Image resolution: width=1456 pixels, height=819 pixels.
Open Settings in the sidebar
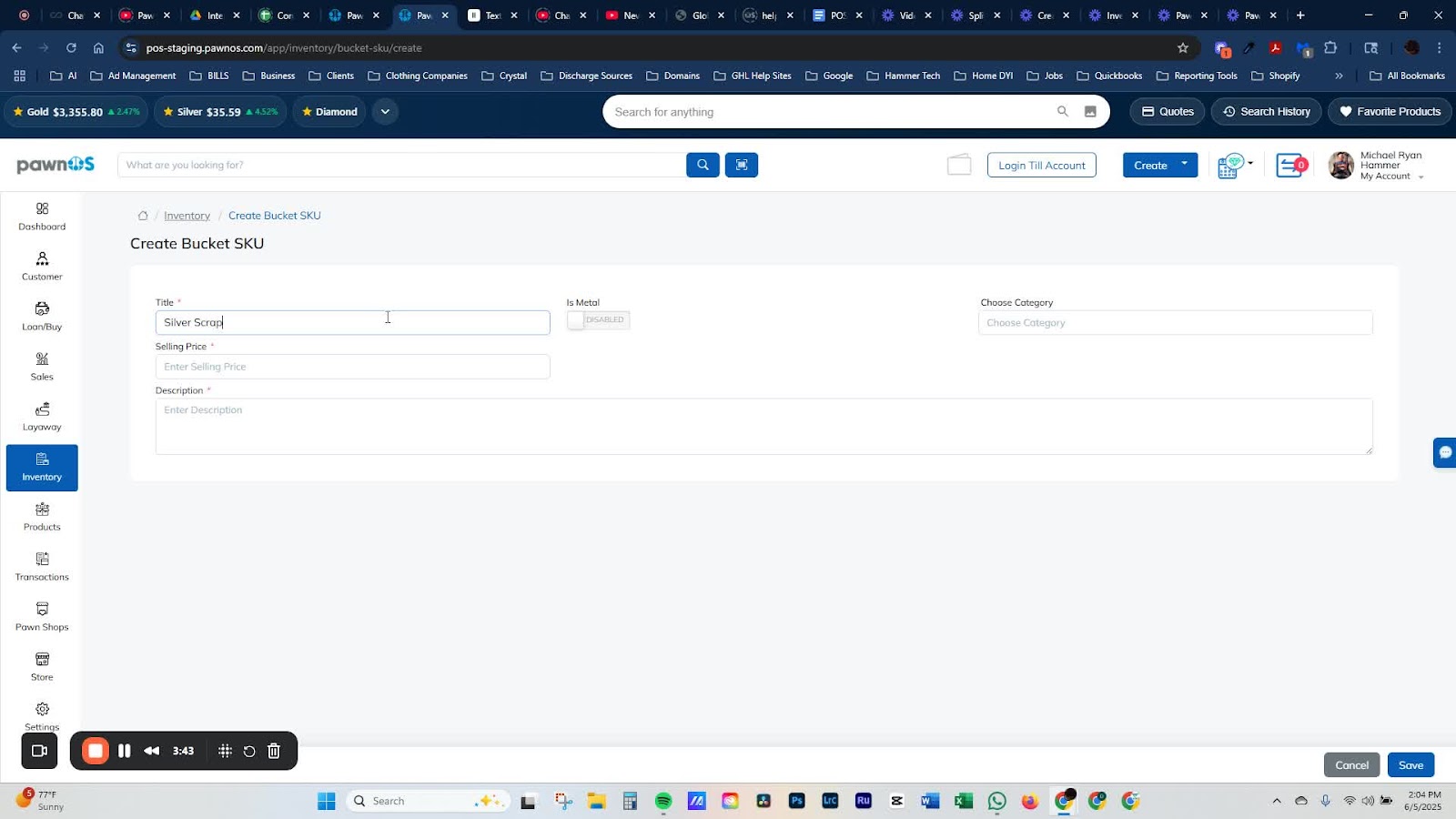click(x=42, y=716)
